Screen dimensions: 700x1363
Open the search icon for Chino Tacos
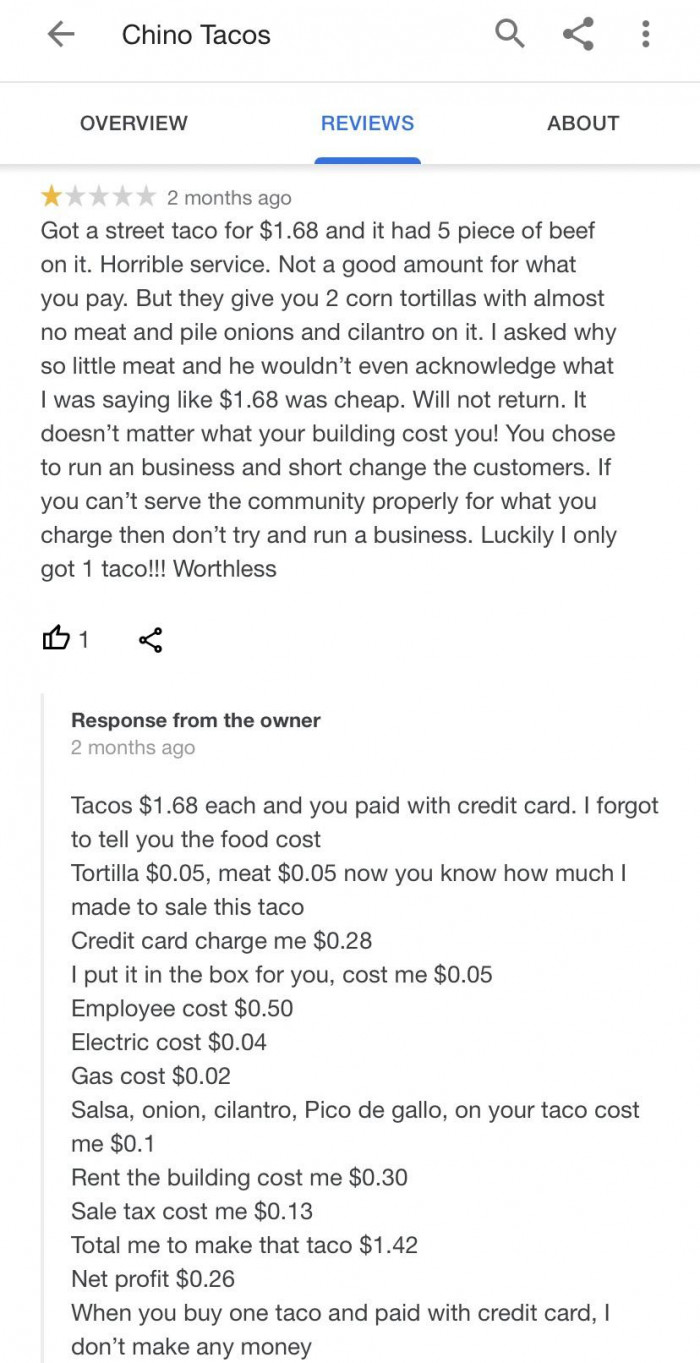click(x=509, y=33)
